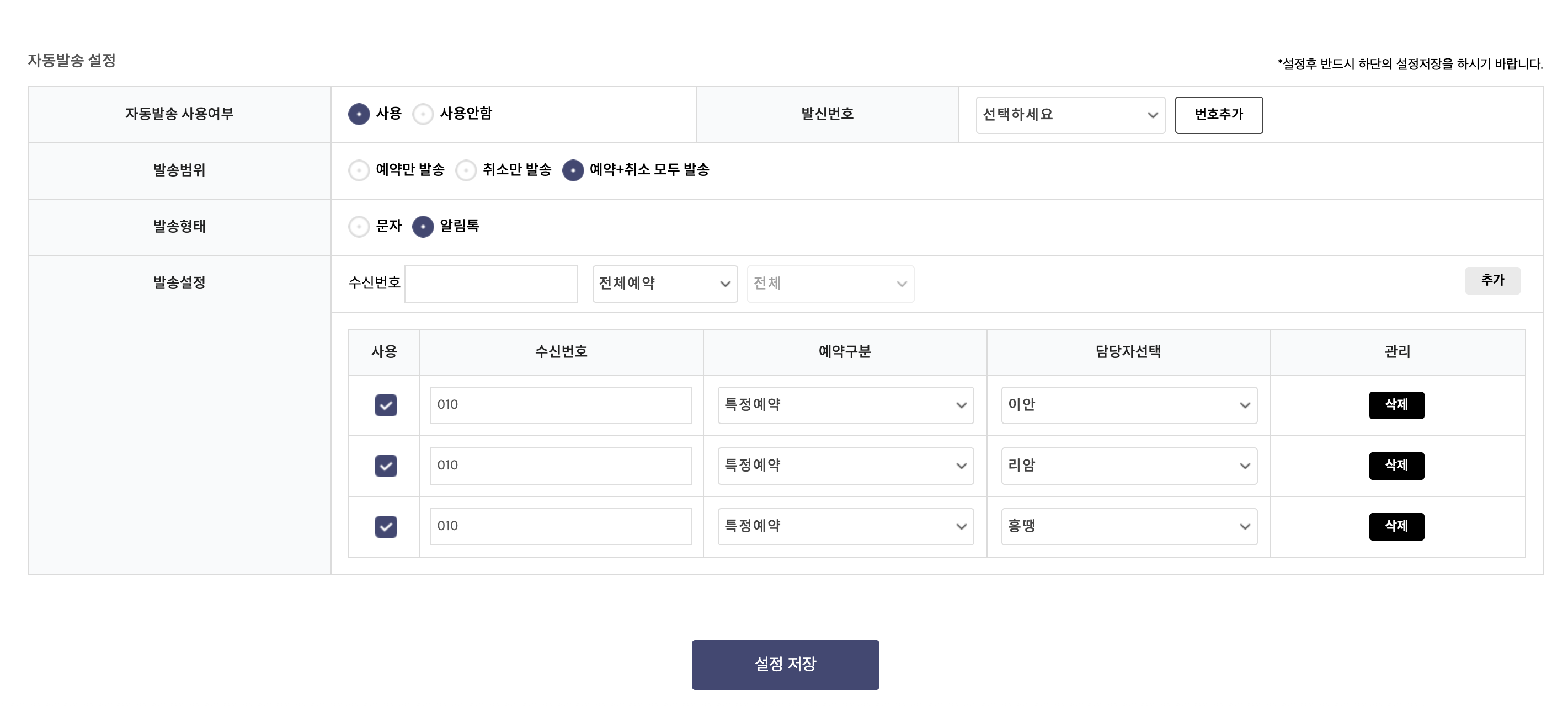Select the 사용 radio button
Screen dimensions: 1568x706
click(359, 114)
